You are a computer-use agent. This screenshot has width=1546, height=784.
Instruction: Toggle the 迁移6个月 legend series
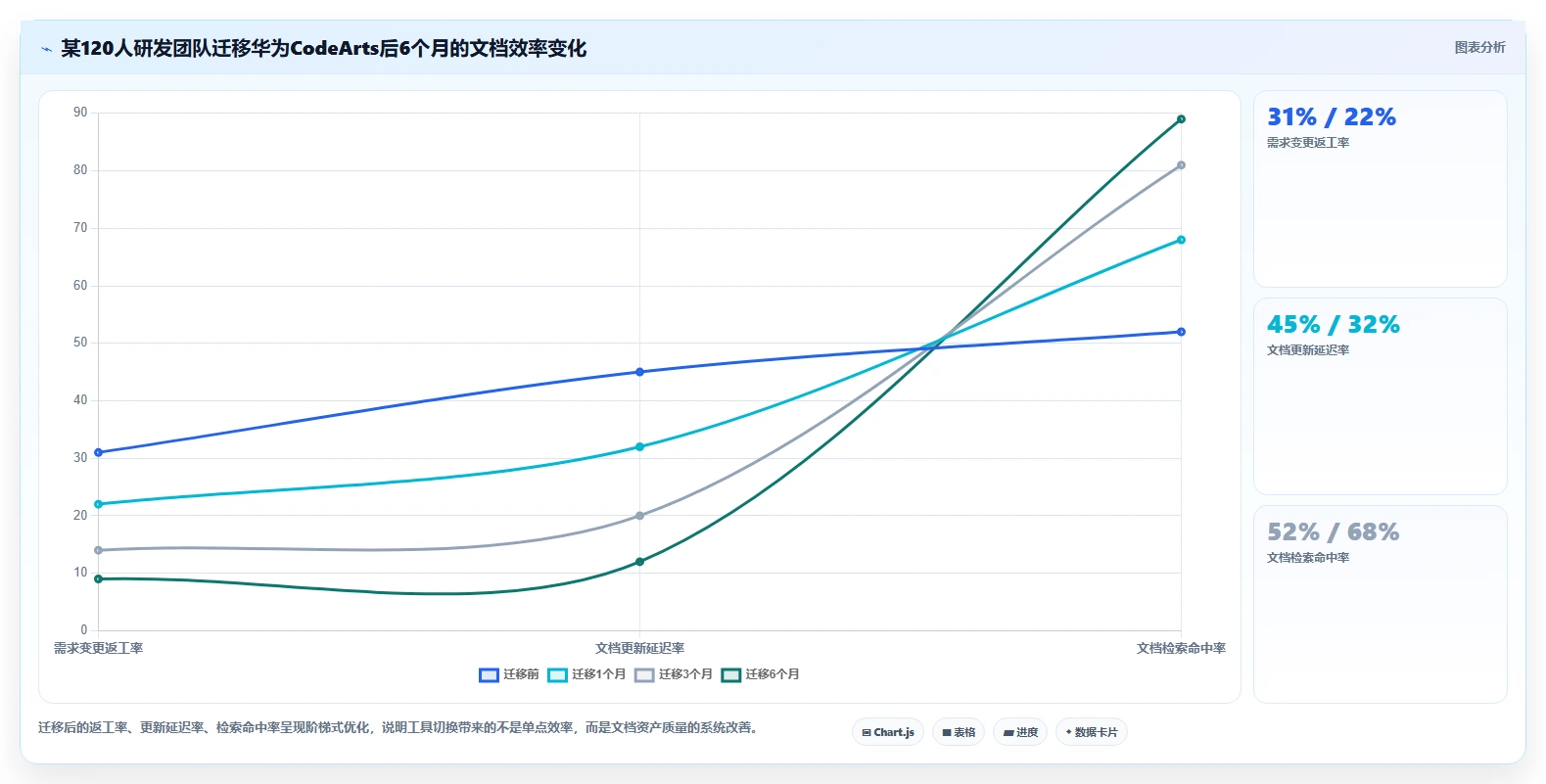[761, 674]
